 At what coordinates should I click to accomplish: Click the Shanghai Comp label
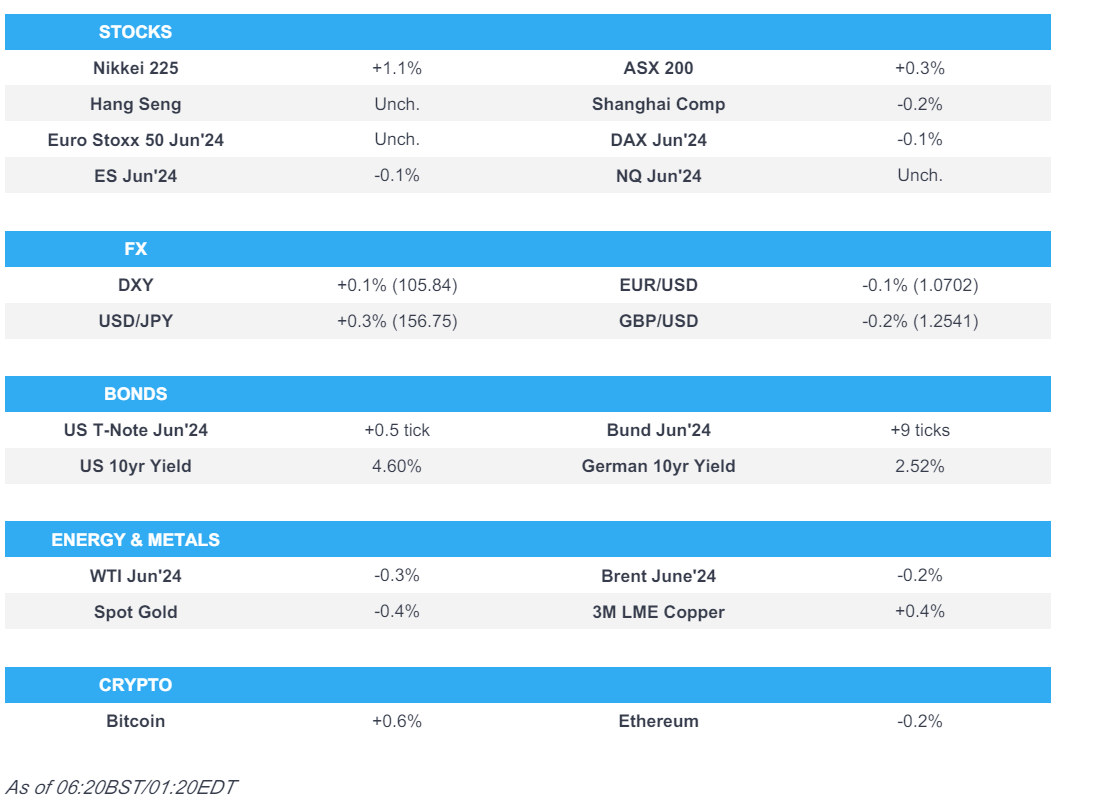(658, 104)
